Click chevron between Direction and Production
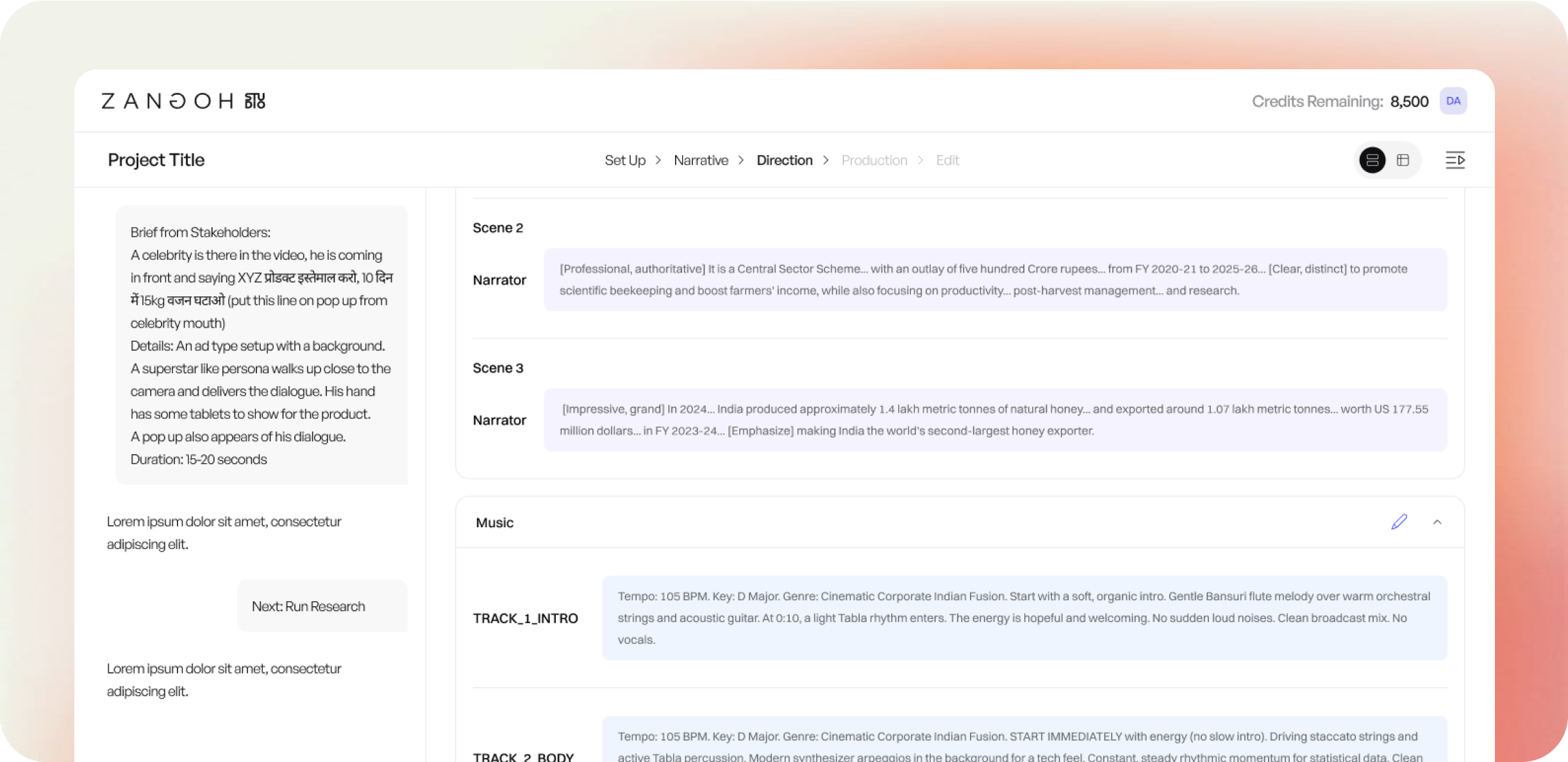This screenshot has height=762, width=1568. click(826, 160)
